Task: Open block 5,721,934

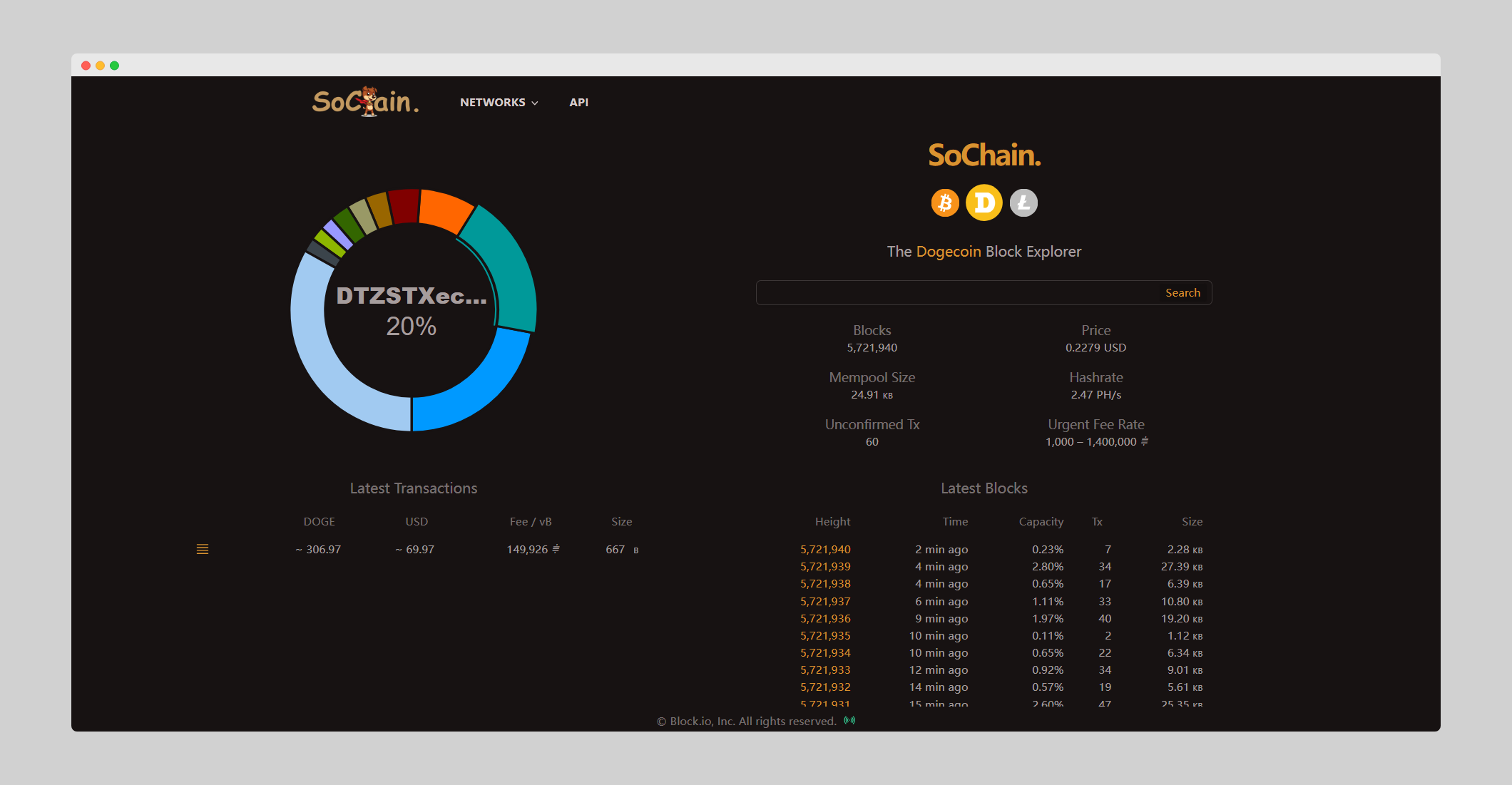Action: point(825,653)
